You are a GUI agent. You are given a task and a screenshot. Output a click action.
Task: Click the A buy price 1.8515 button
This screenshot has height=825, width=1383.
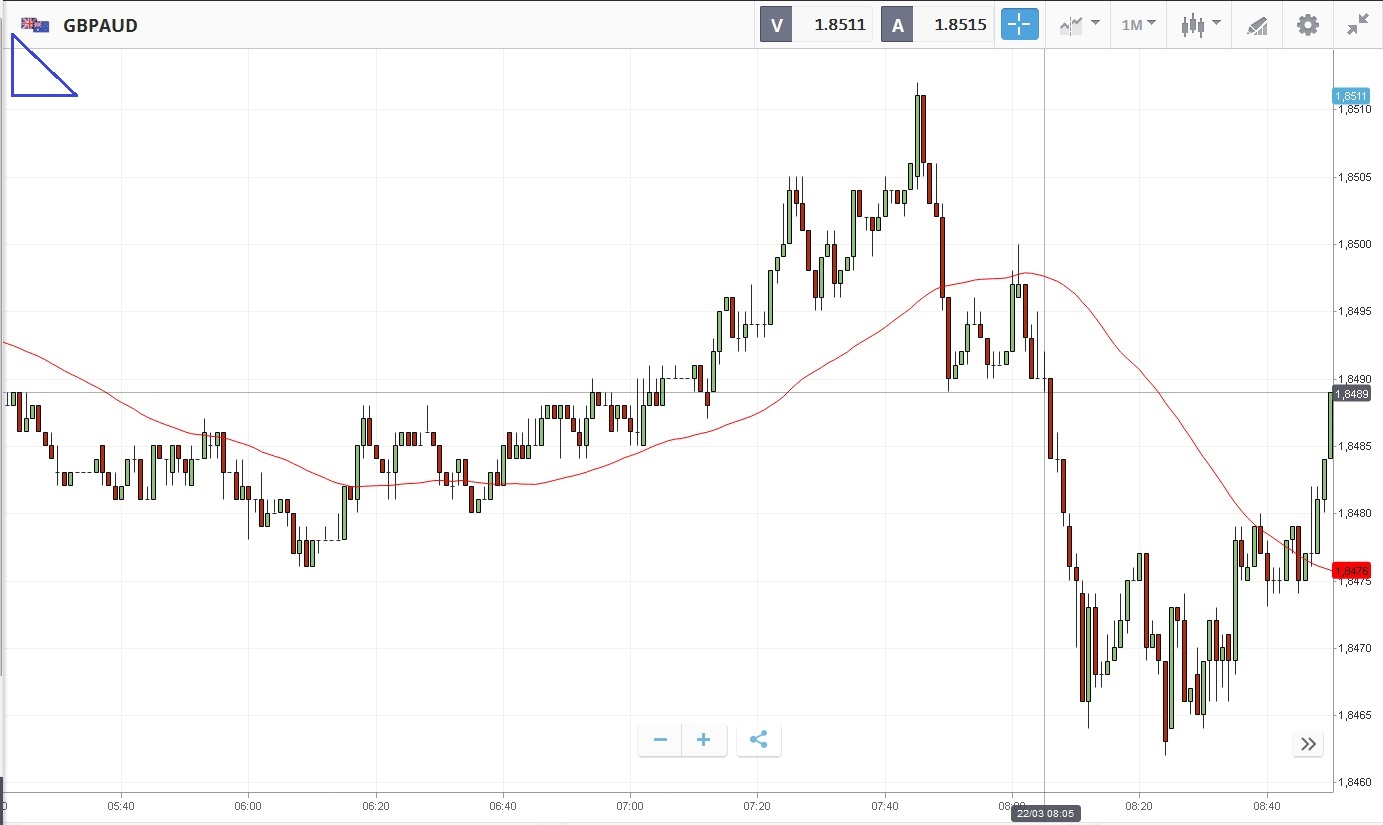pyautogui.click(x=936, y=25)
